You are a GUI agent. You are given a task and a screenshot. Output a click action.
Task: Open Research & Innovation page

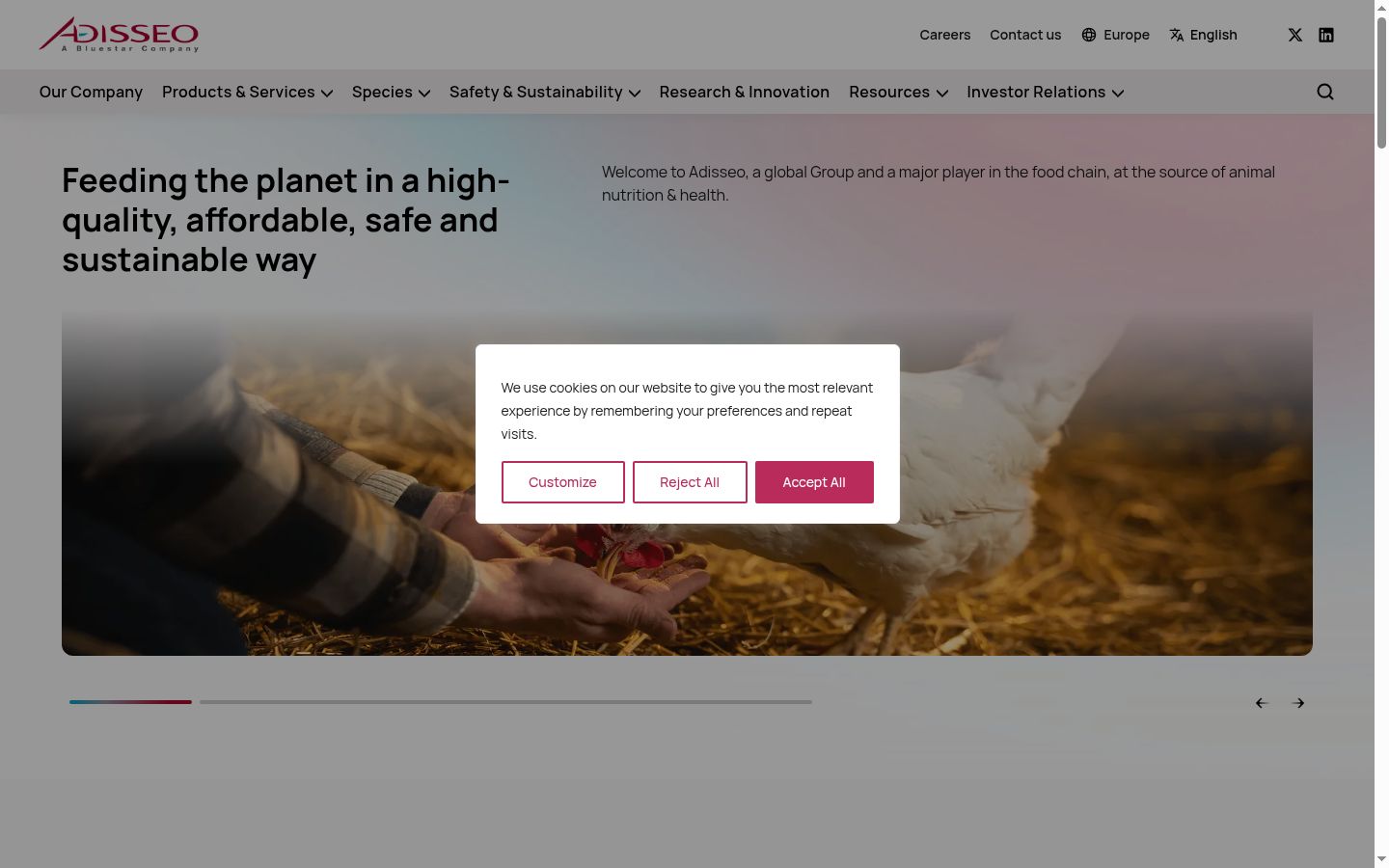[745, 92]
